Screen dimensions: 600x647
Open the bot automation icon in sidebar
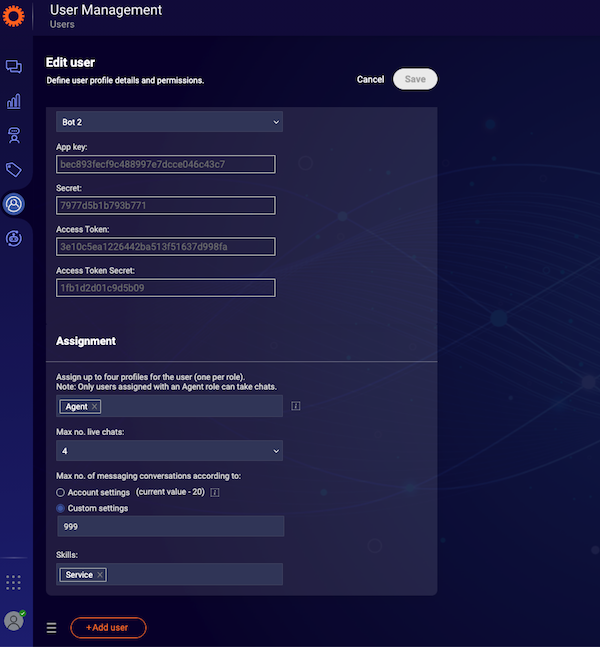click(x=14, y=238)
